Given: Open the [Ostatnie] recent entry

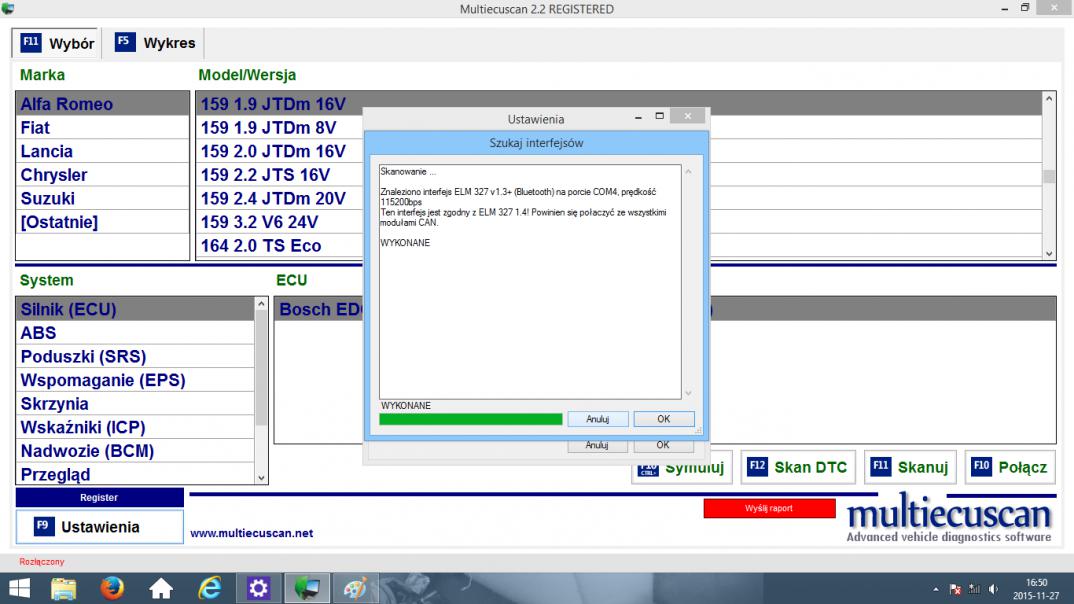Looking at the screenshot, I should point(103,222).
